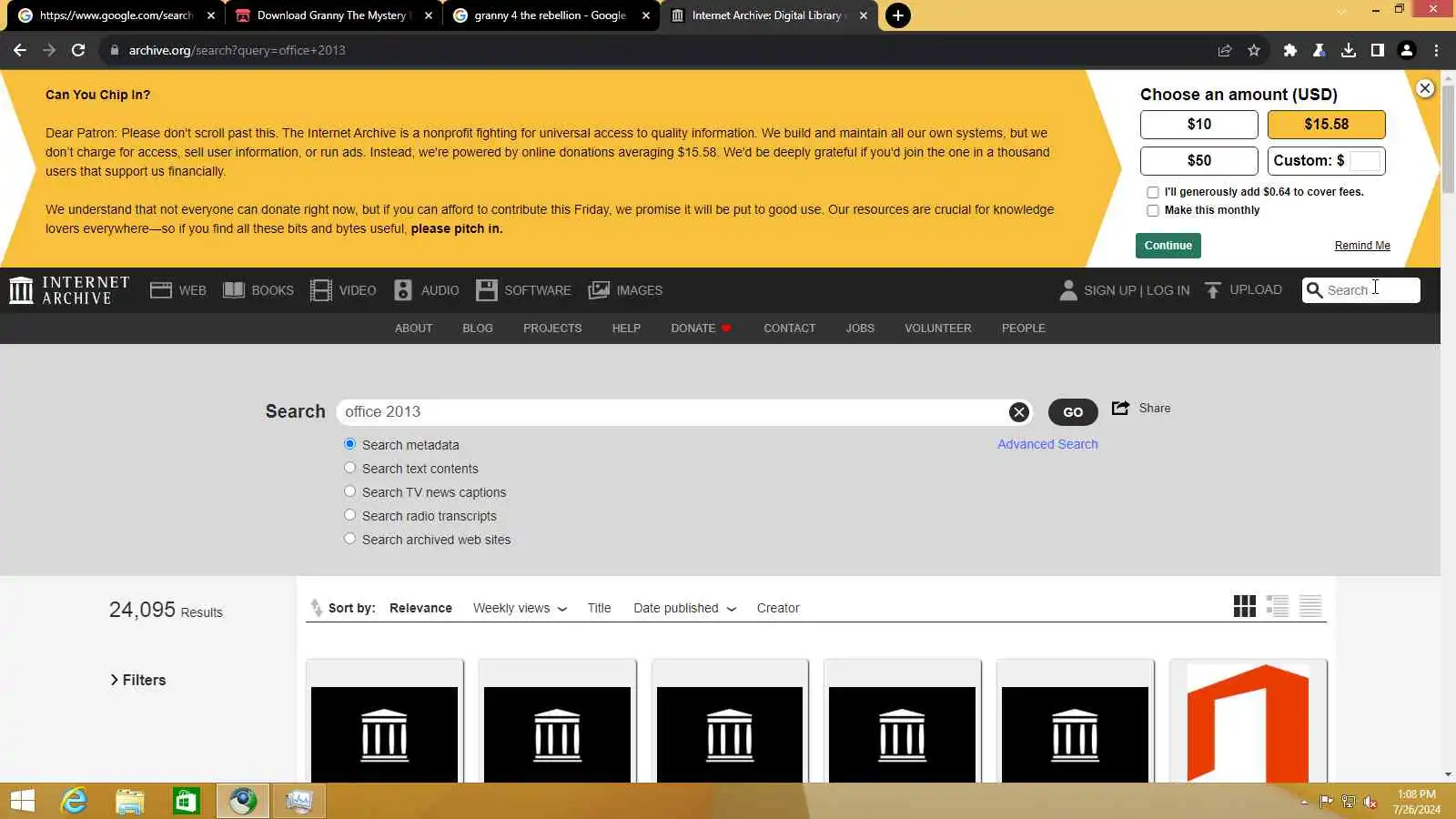Click the user account silhouette icon
The width and height of the screenshot is (1456, 819).
(x=1068, y=290)
